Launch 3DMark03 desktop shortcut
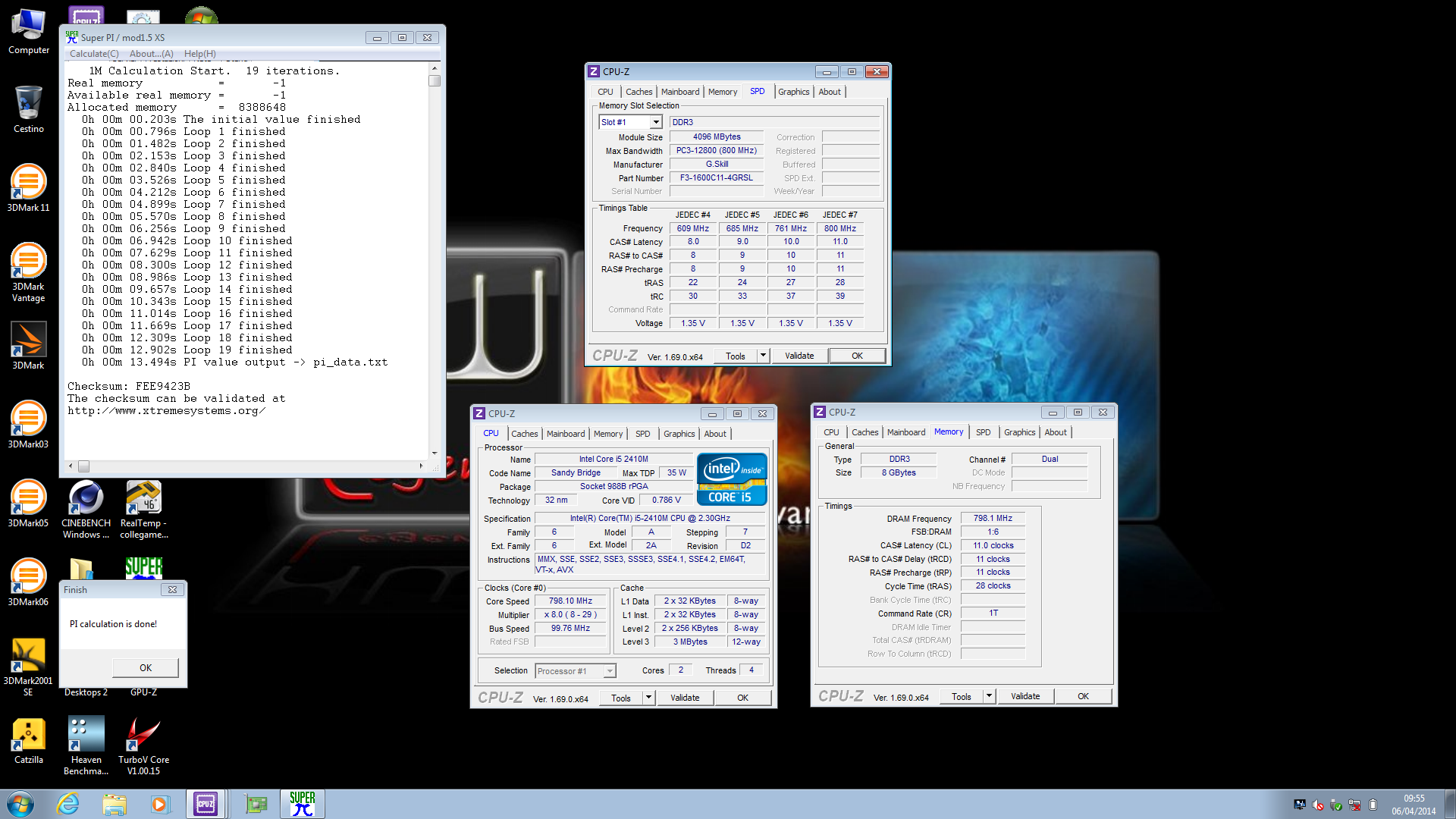1456x819 pixels. pyautogui.click(x=29, y=425)
